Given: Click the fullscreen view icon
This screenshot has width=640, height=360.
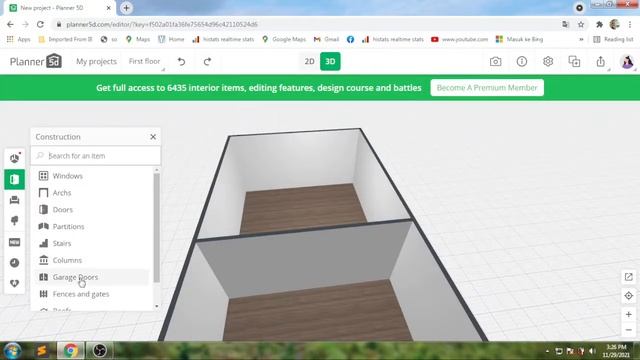Looking at the screenshot, I should pyautogui.click(x=629, y=277).
